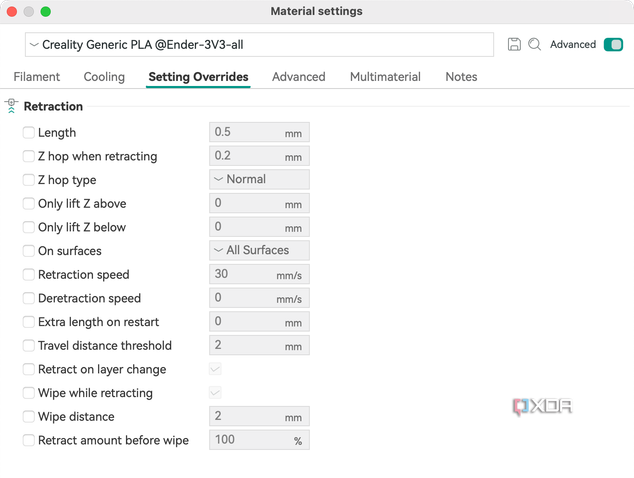Check the Z hop type override box
Viewport: 634px width, 478px height.
(x=29, y=180)
